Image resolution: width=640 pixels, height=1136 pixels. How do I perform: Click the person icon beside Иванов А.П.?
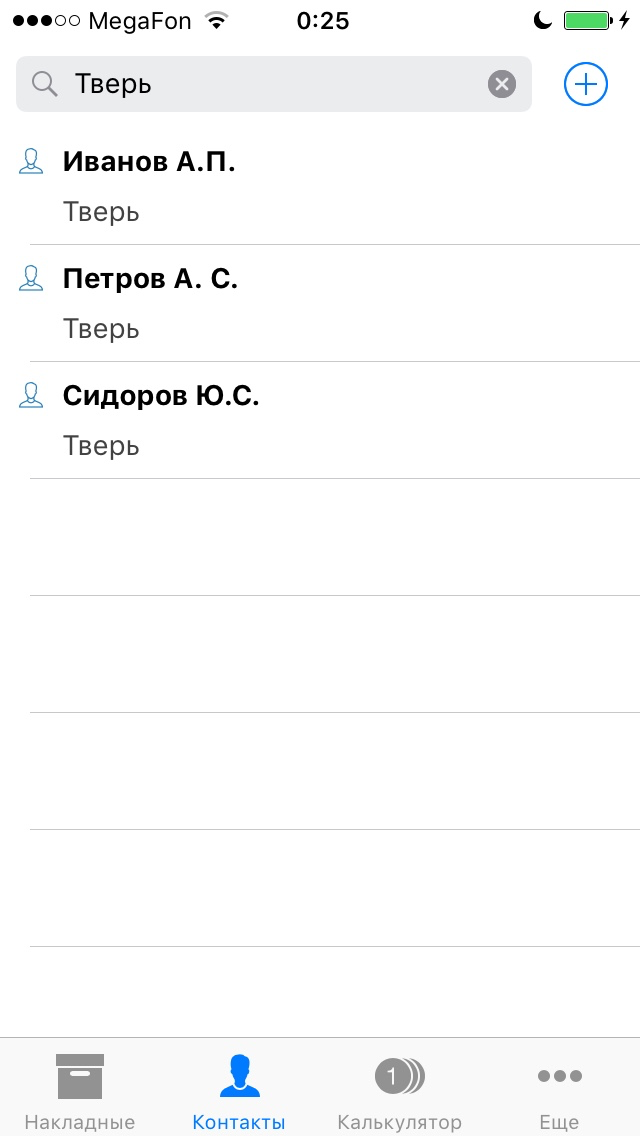(x=30, y=161)
